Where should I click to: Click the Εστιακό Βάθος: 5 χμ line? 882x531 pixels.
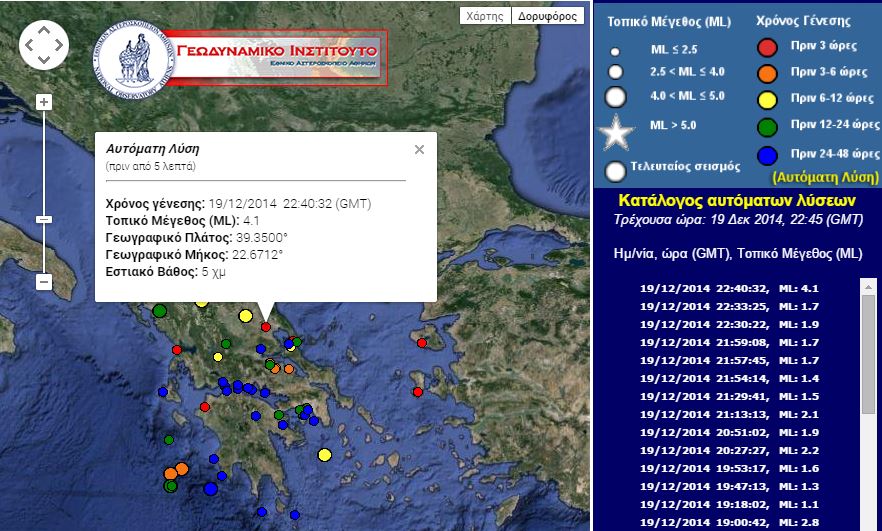click(x=165, y=272)
